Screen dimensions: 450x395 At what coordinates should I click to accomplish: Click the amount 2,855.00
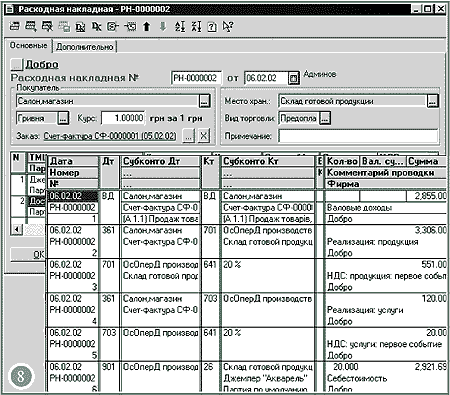pos(430,196)
